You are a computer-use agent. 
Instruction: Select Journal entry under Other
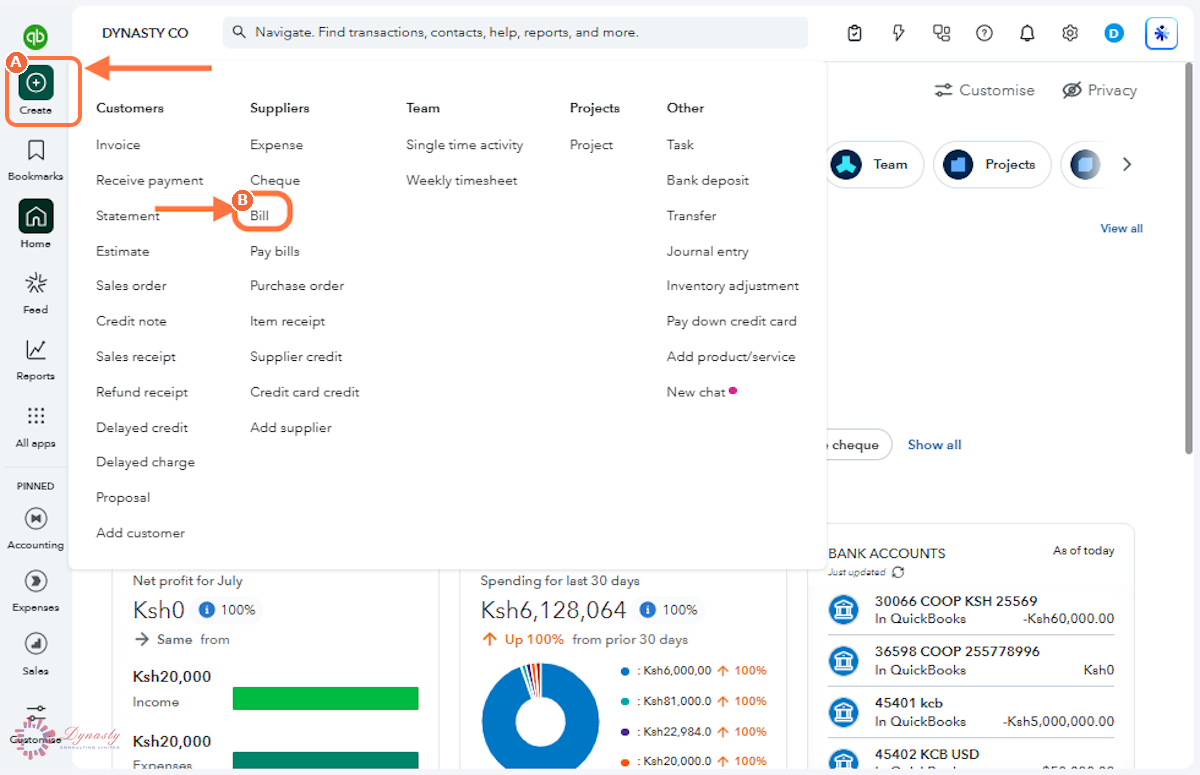(x=708, y=251)
